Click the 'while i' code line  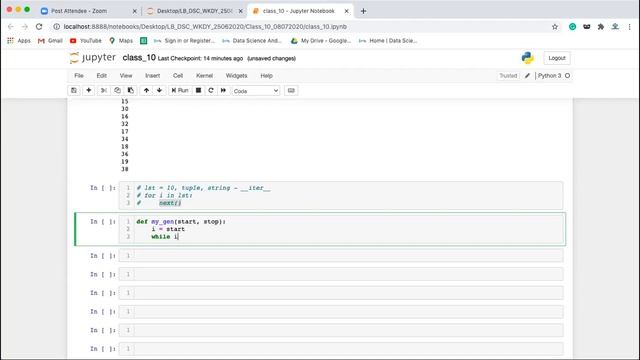[x=165, y=237]
